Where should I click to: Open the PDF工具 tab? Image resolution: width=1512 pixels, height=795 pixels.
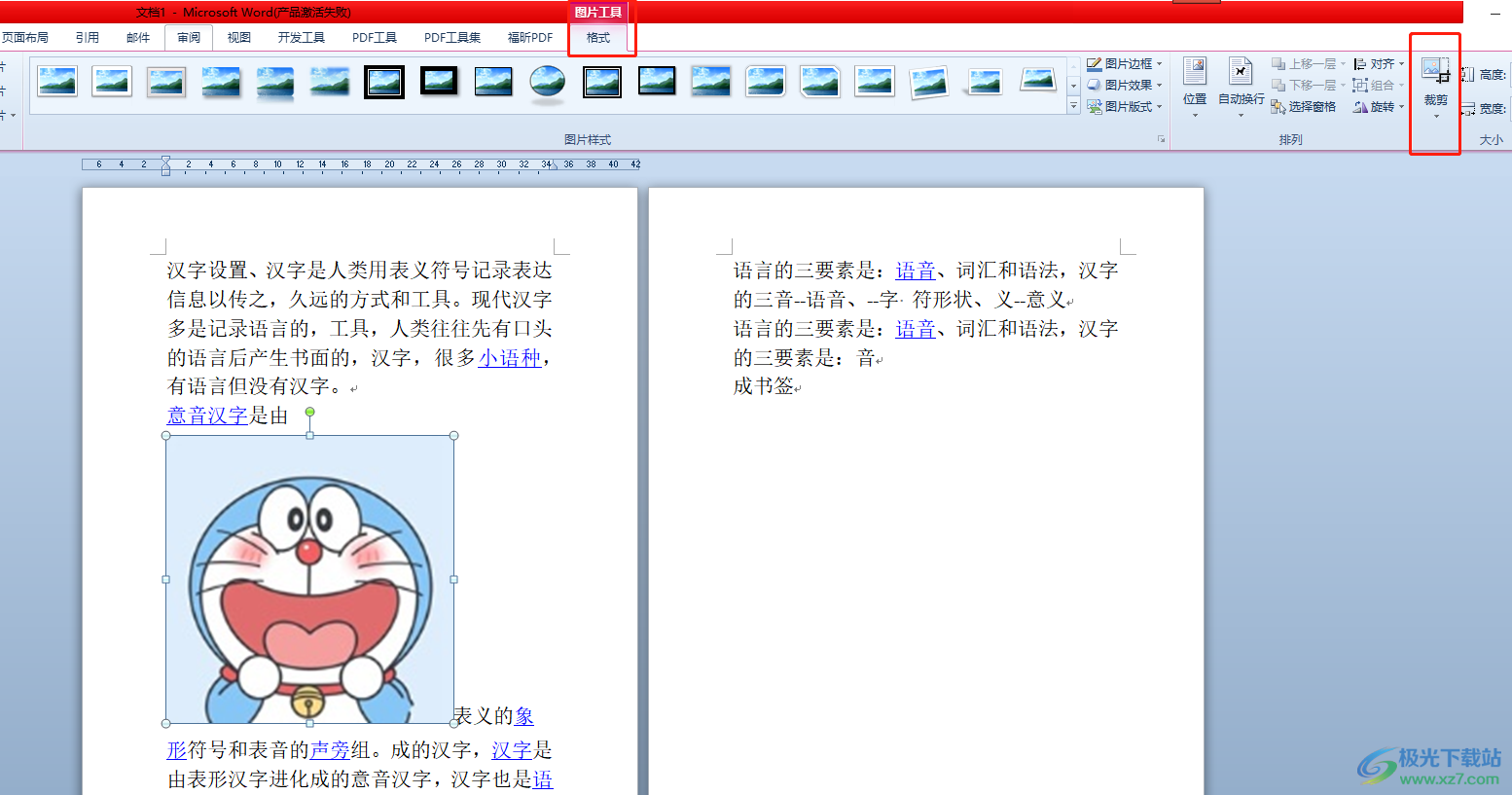click(375, 37)
